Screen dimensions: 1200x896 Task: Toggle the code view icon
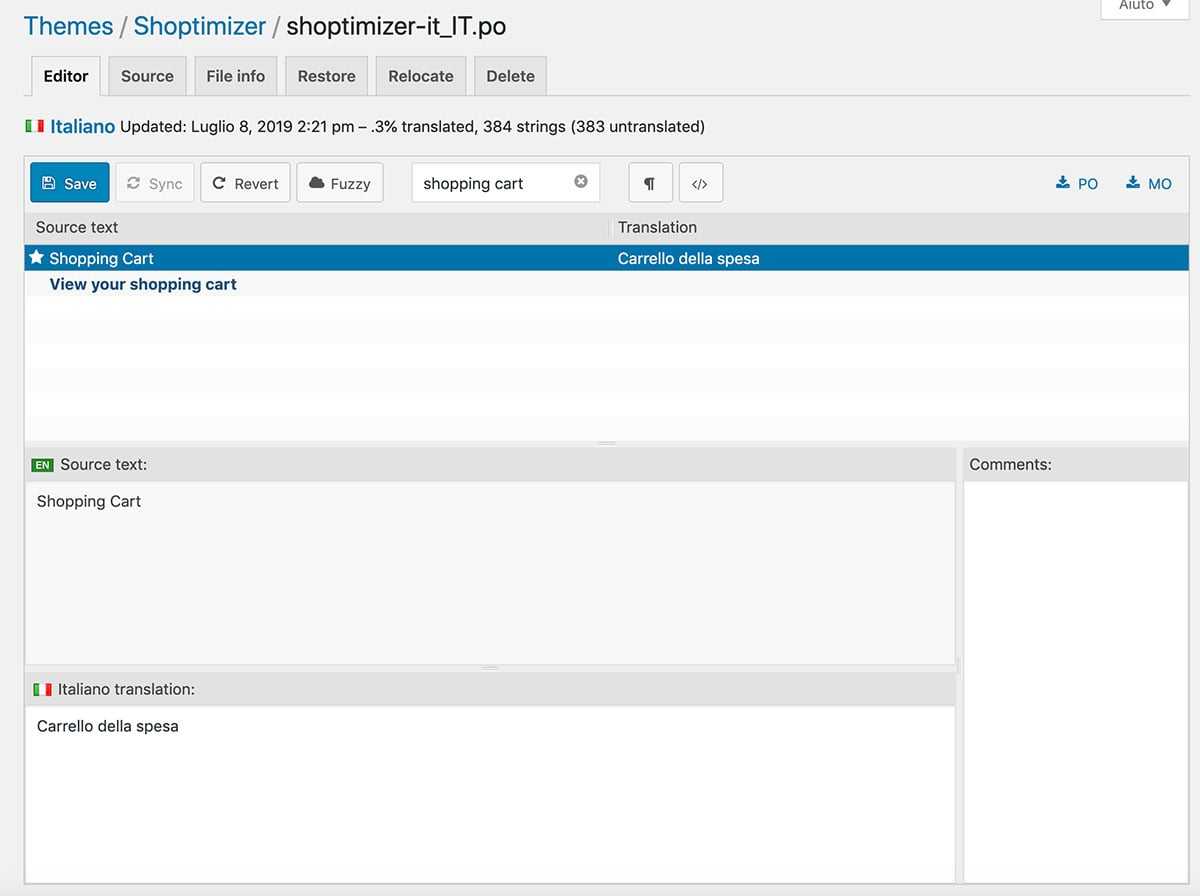(700, 183)
